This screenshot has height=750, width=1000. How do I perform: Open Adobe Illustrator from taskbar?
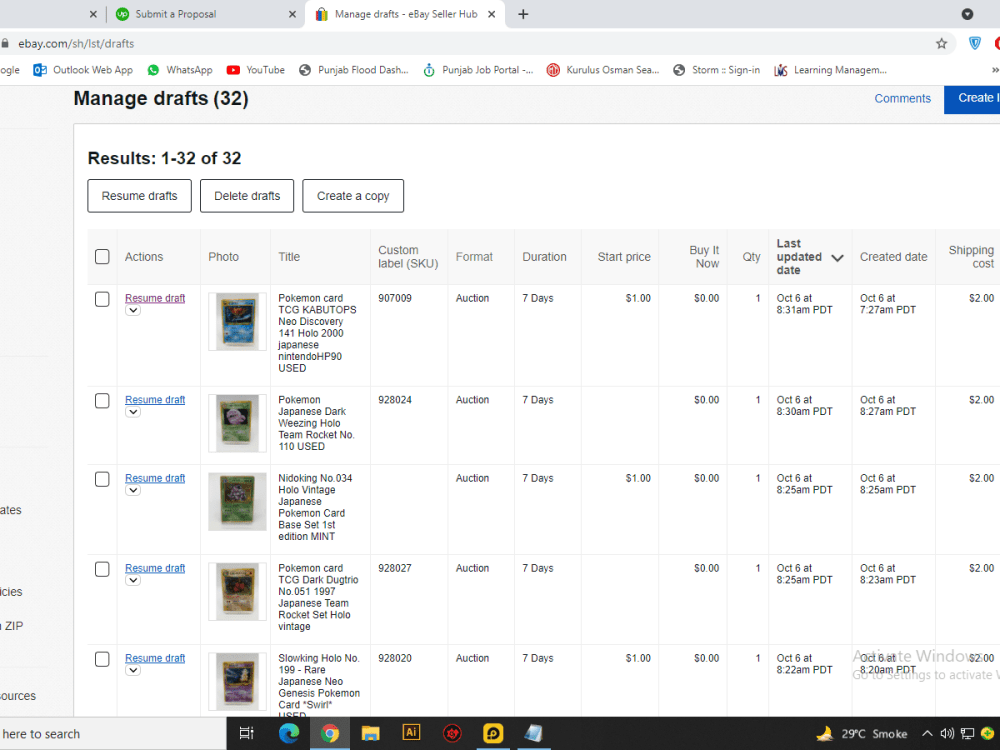tap(411, 733)
